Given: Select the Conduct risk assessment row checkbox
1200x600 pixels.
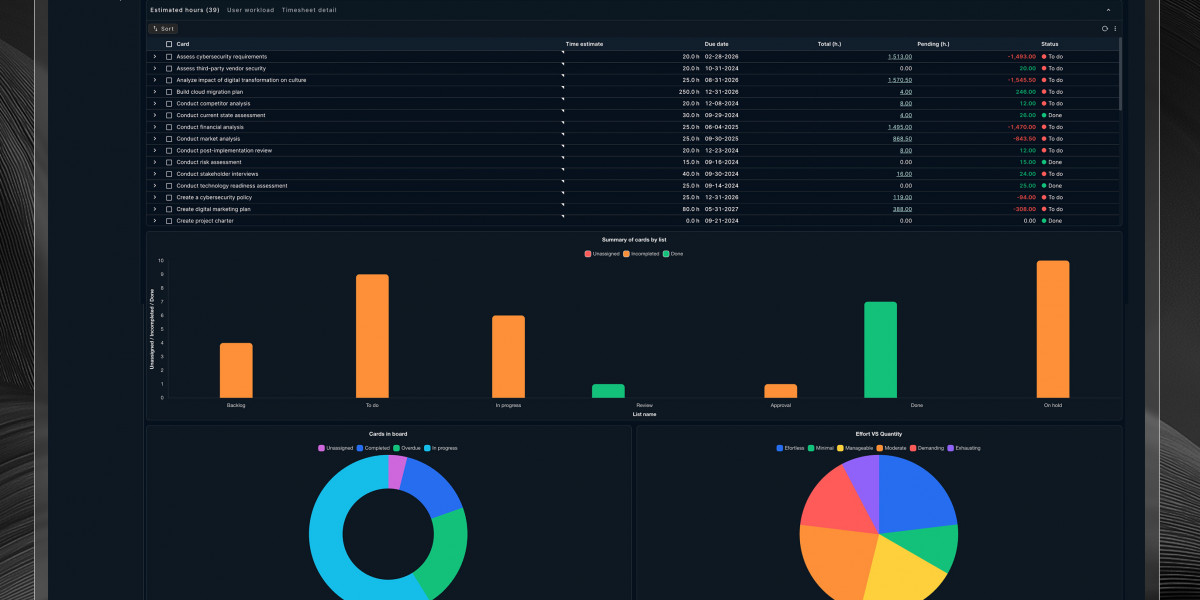Looking at the screenshot, I should click(169, 162).
